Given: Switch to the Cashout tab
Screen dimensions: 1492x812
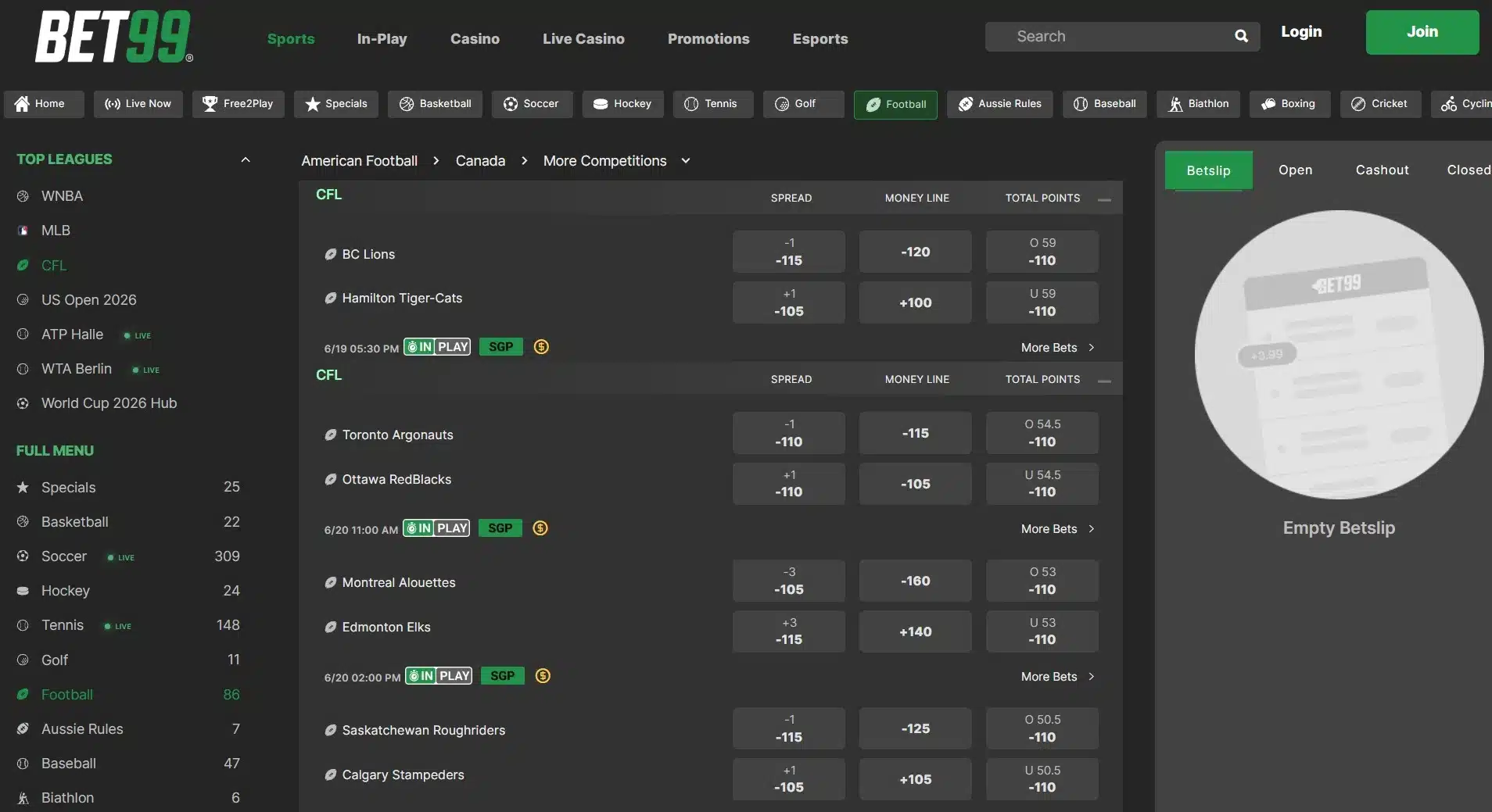Looking at the screenshot, I should (x=1383, y=170).
